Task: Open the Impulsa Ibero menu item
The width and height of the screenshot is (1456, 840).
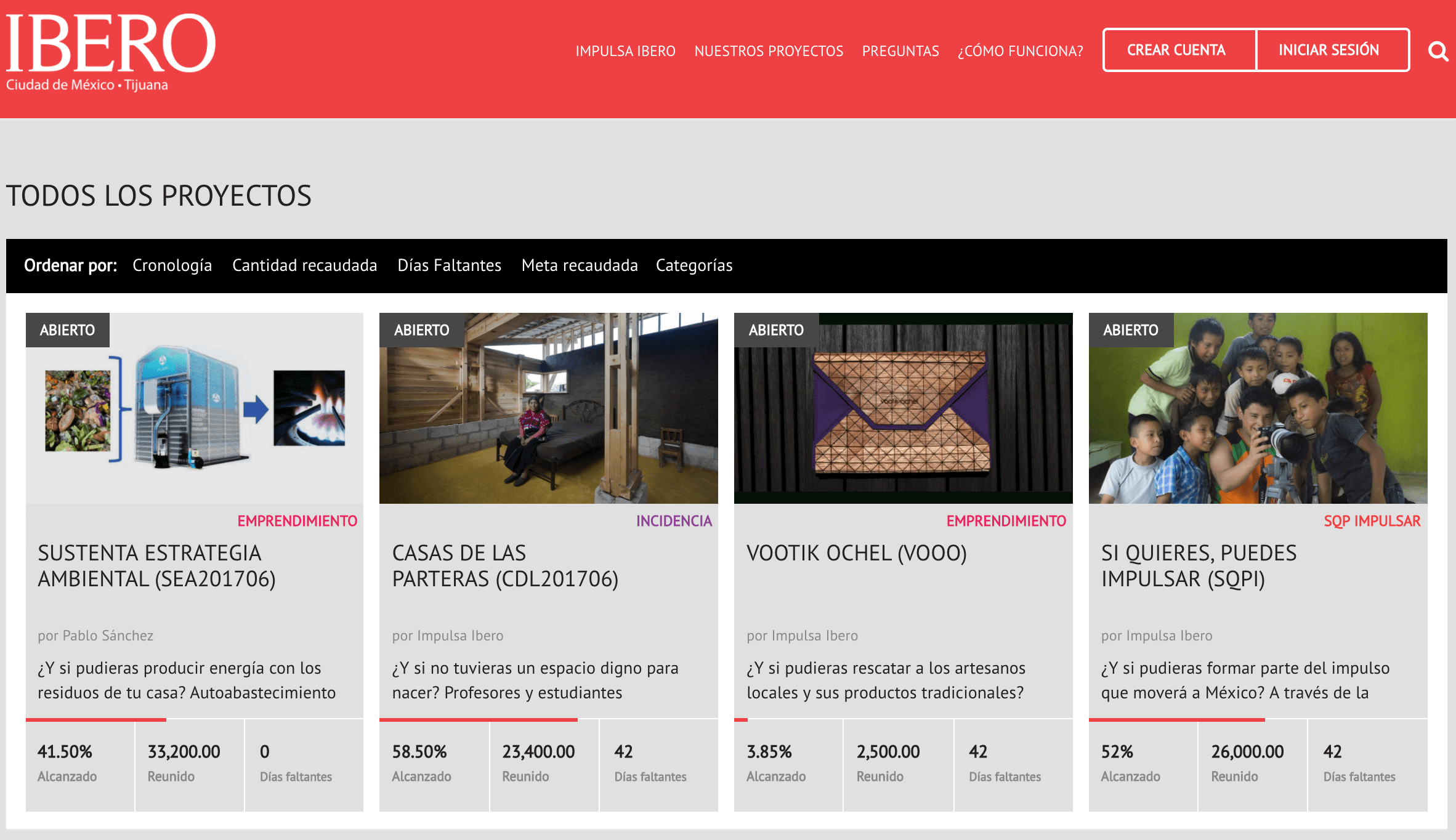Action: click(x=625, y=51)
